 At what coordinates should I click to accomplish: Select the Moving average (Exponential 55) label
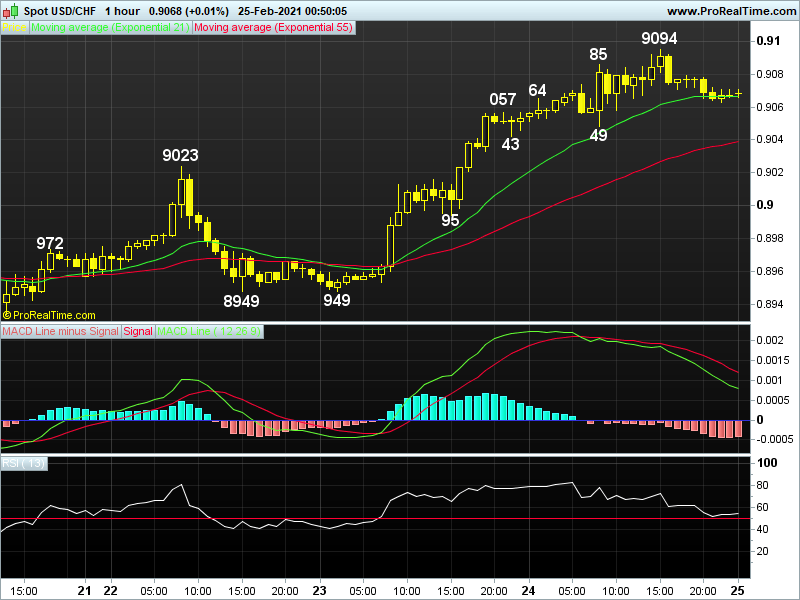[273, 28]
